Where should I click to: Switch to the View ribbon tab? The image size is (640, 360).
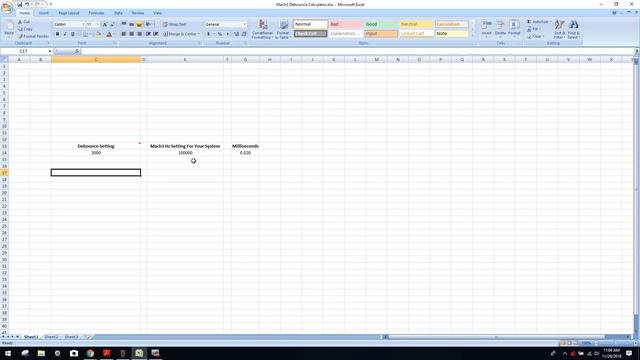click(158, 13)
